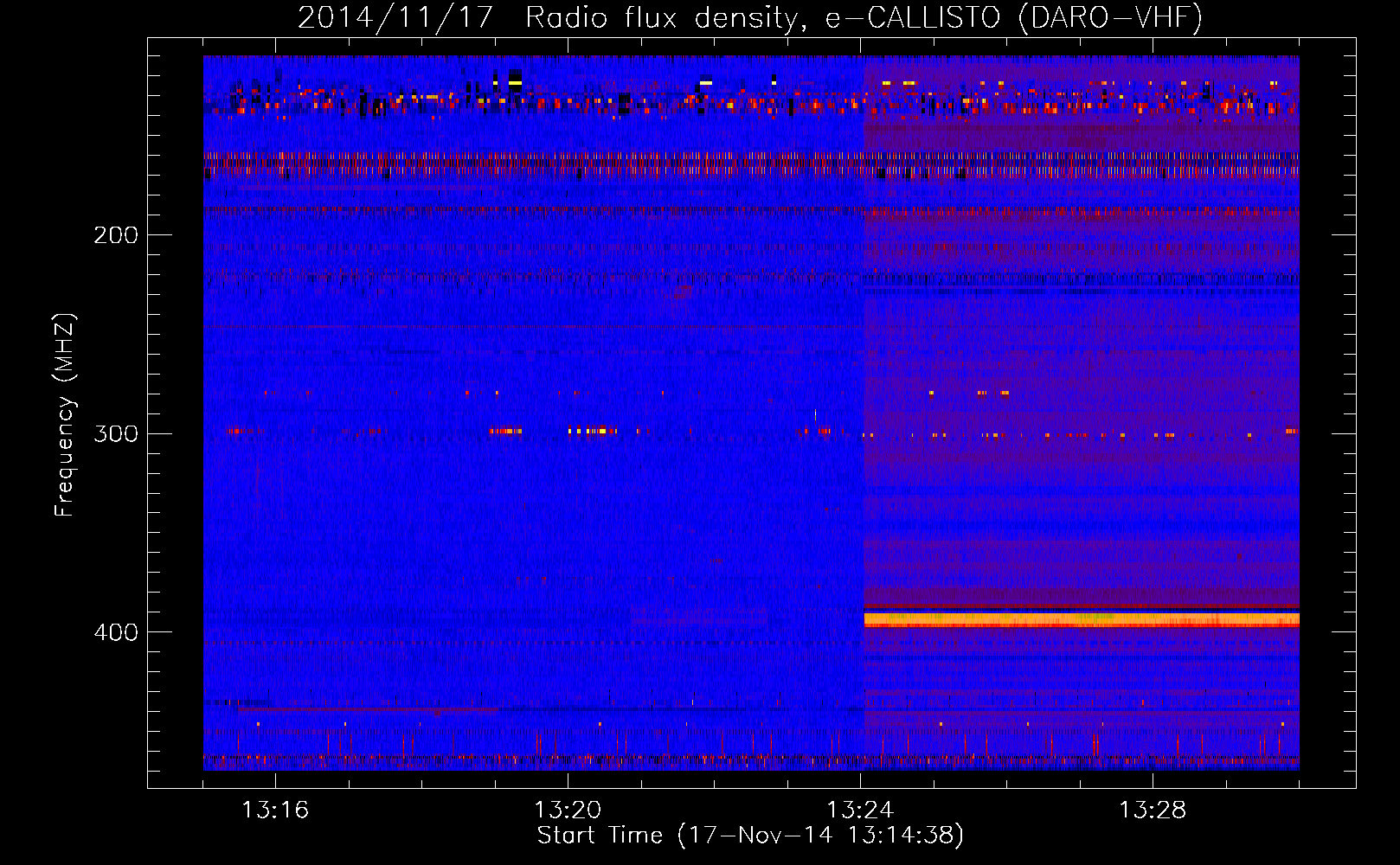Click the "13:24" time tick label

click(x=860, y=811)
